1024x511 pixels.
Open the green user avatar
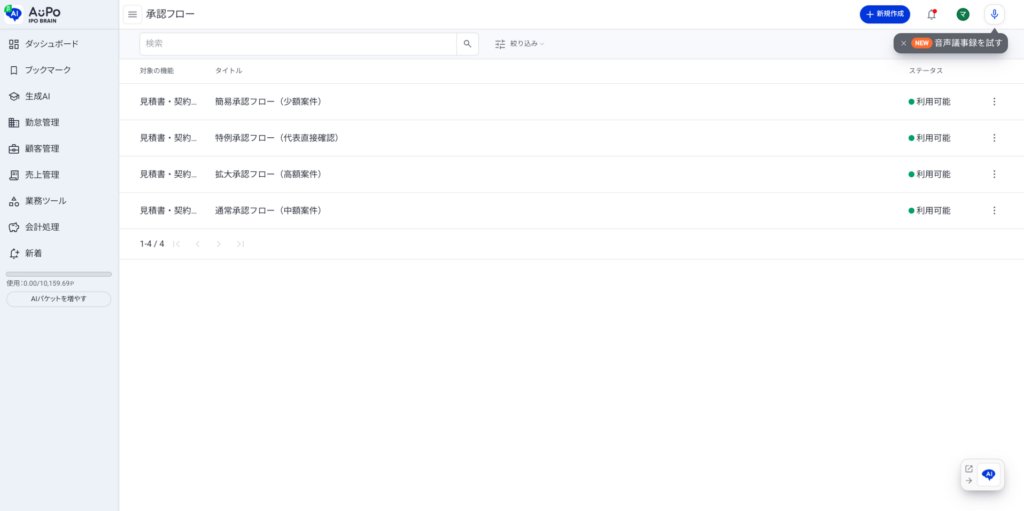point(963,14)
